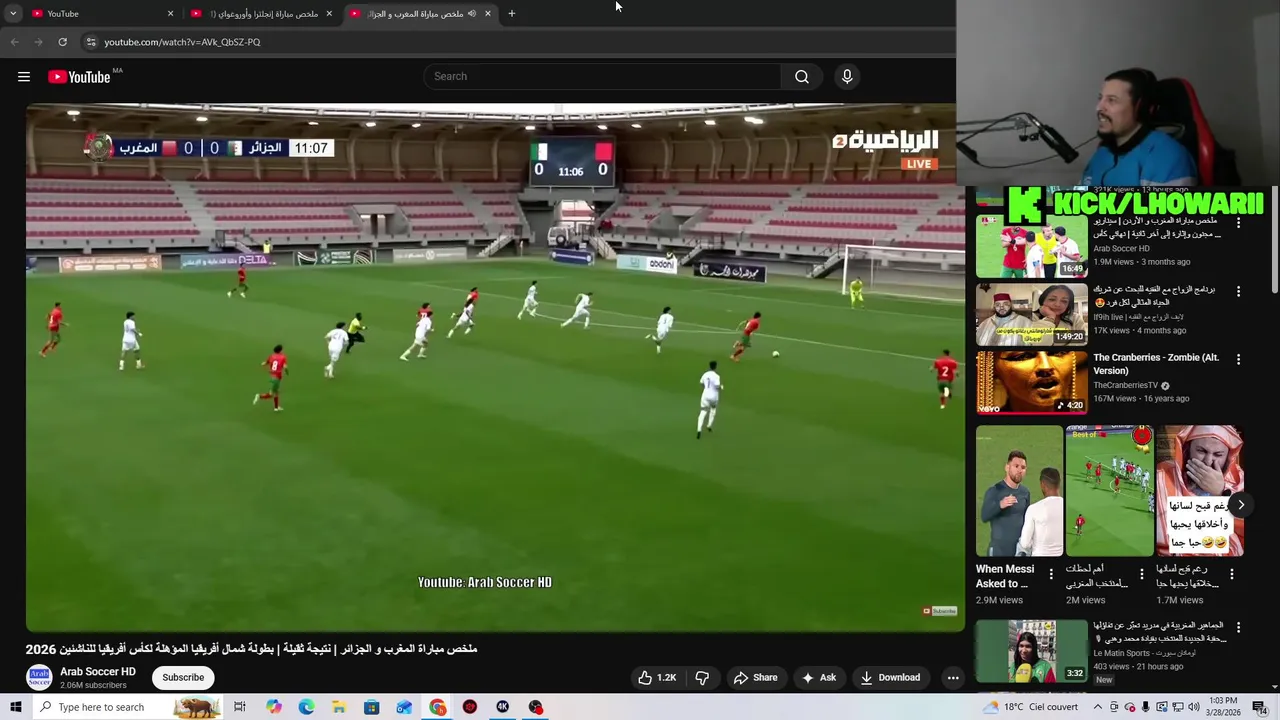Start voice search with the microphone icon
This screenshot has height=720, width=1280.
(847, 76)
